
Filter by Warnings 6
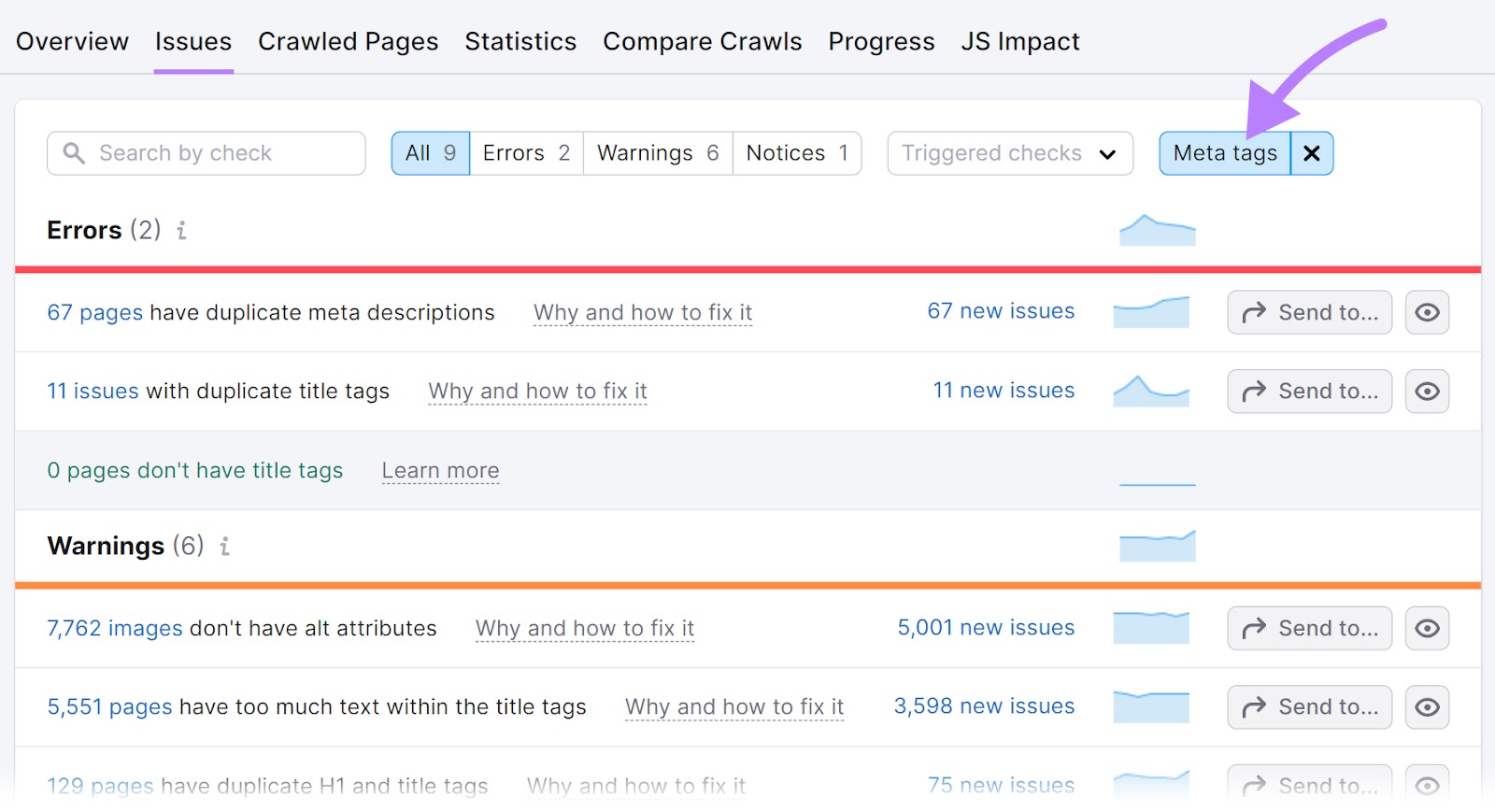click(658, 153)
